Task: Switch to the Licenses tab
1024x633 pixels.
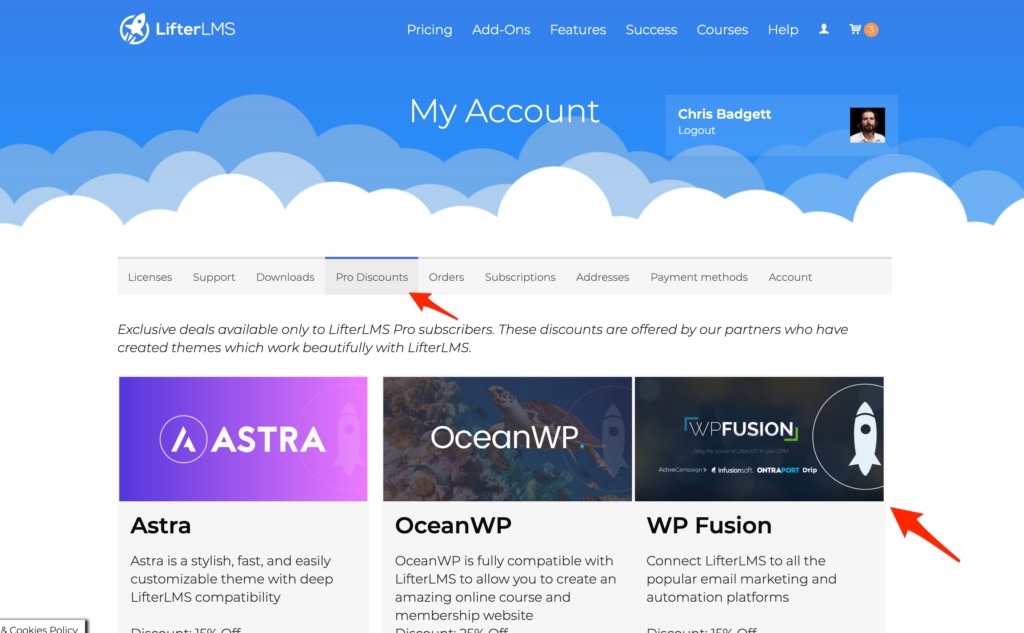Action: [150, 277]
